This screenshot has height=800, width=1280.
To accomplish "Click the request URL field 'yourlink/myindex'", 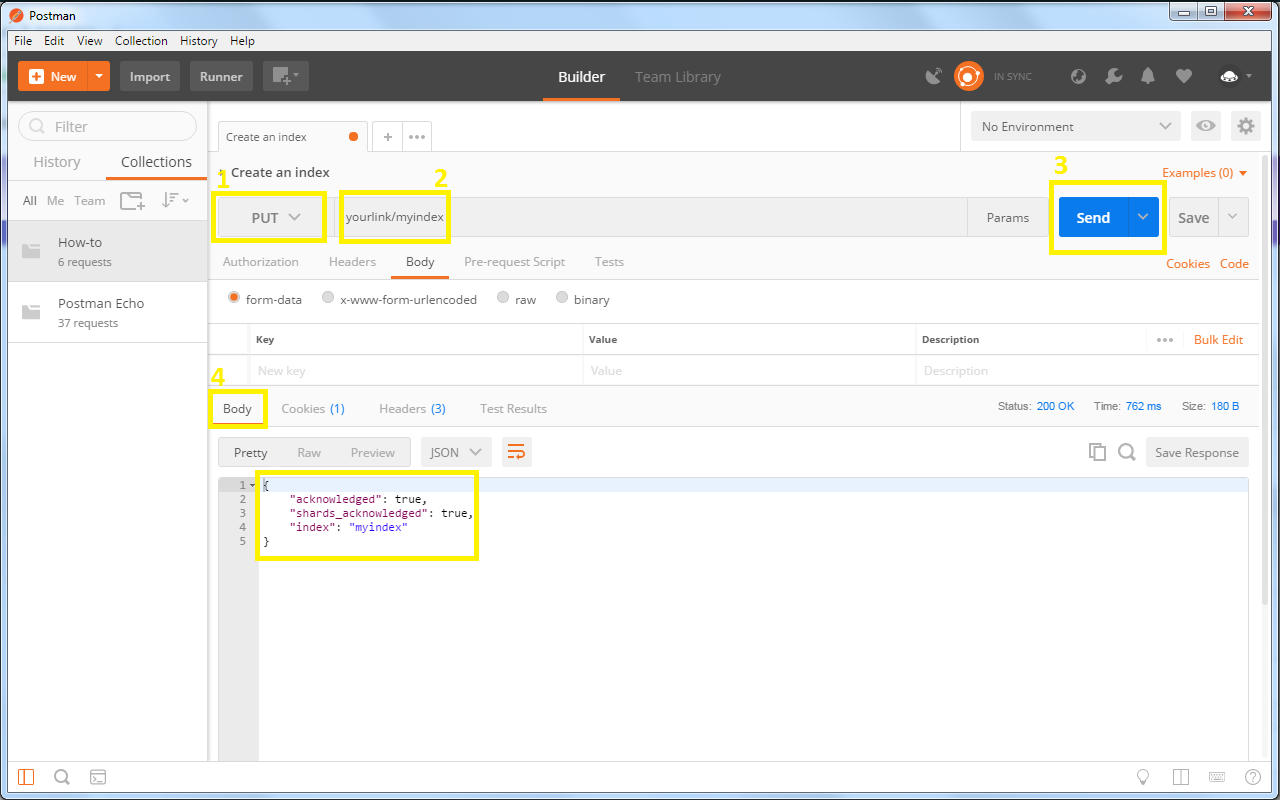I will [x=651, y=217].
